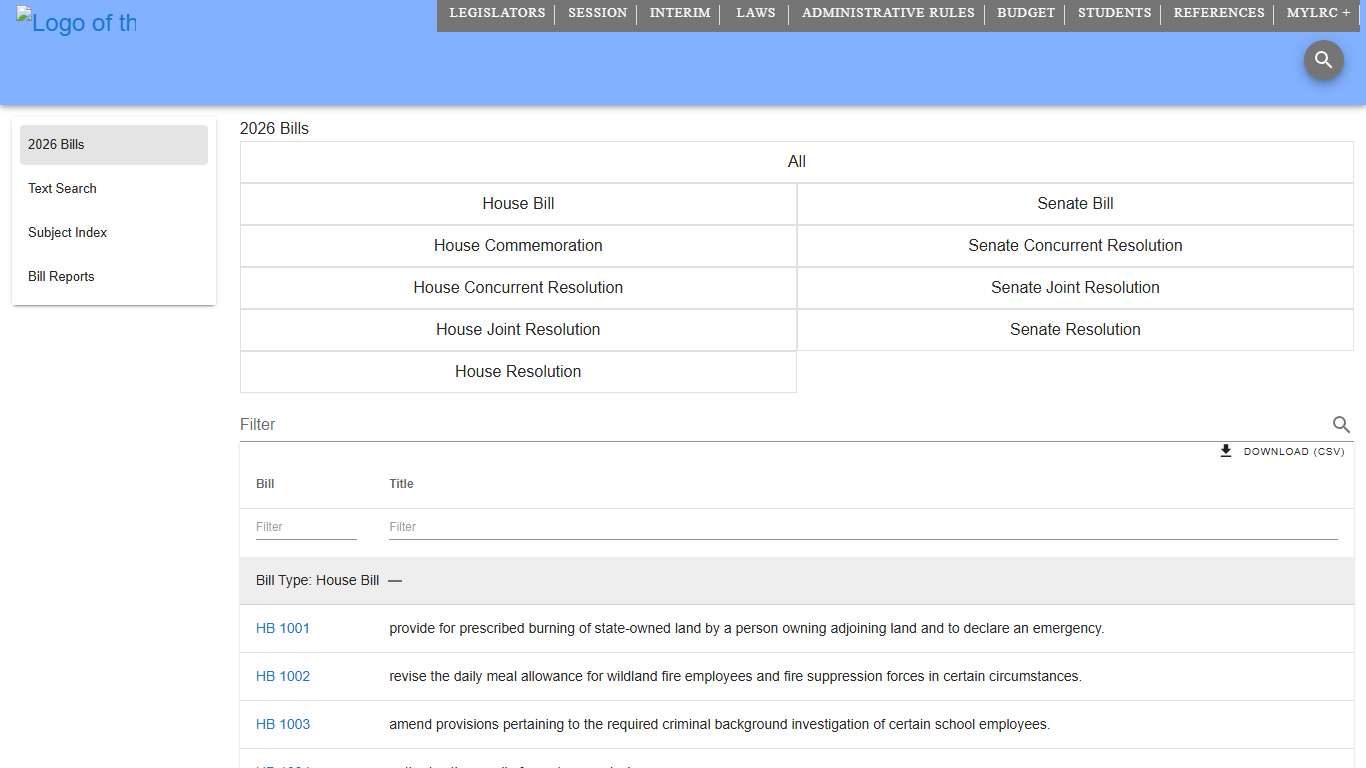Click the download arrow icon for CSV
1366x768 pixels.
point(1226,452)
